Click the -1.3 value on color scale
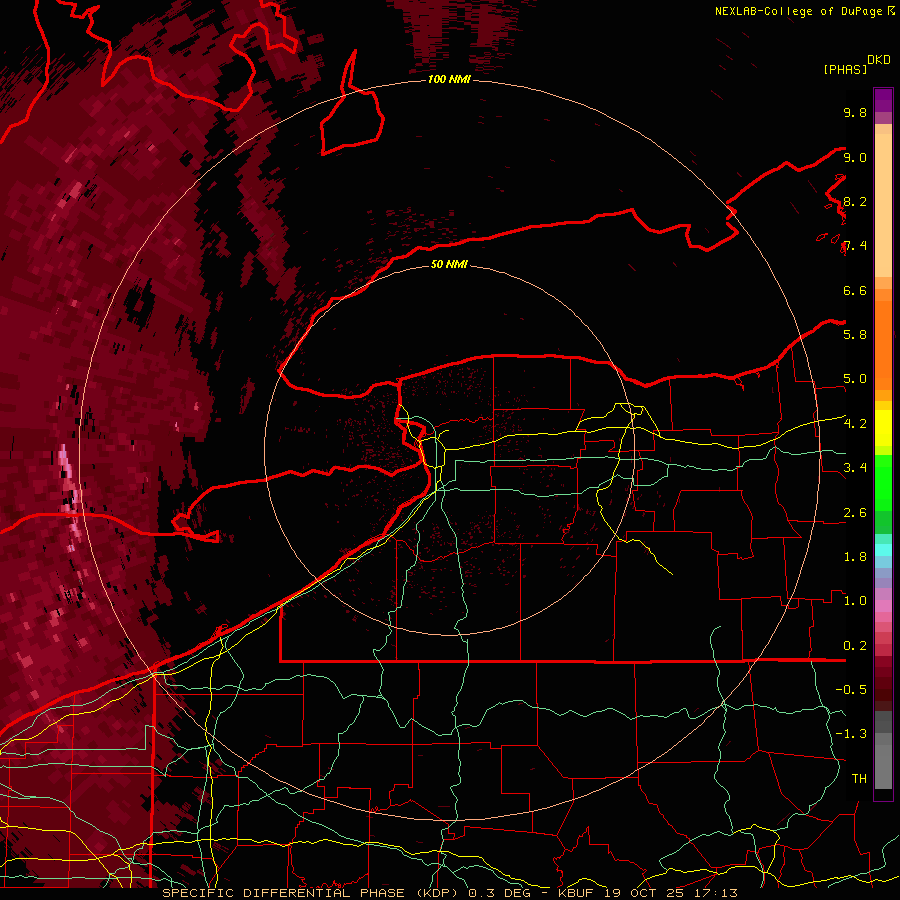 click(x=851, y=734)
